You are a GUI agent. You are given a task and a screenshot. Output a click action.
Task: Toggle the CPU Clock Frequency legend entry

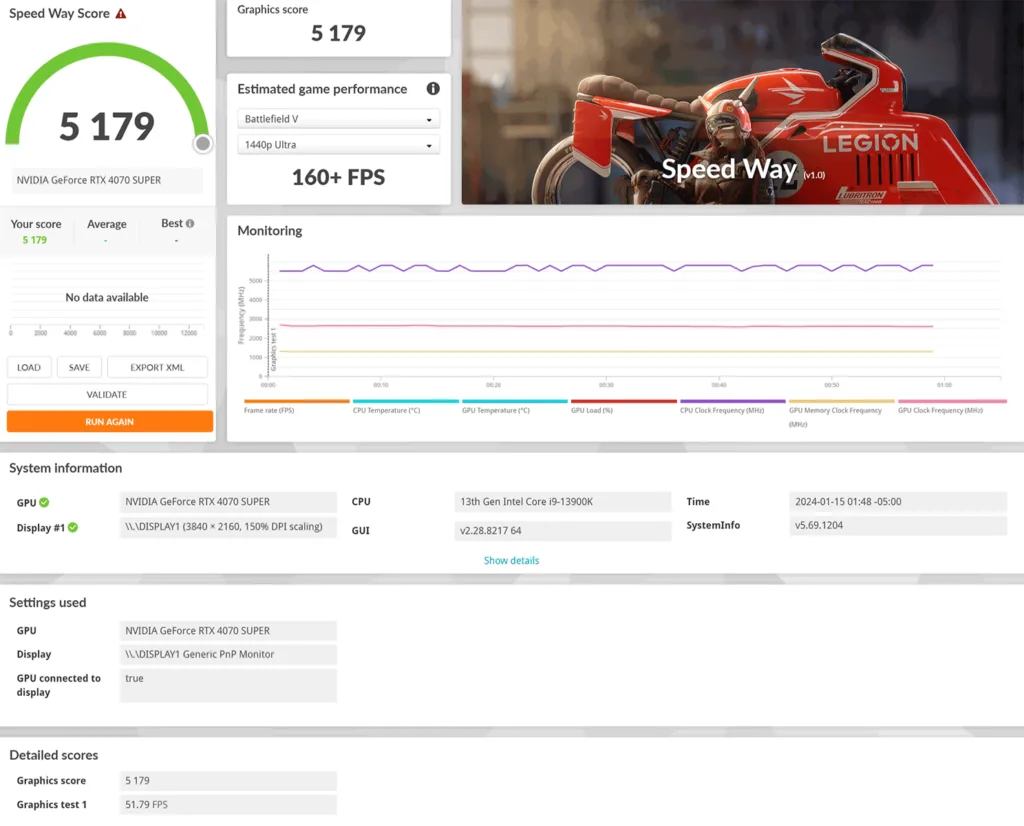click(x=733, y=407)
